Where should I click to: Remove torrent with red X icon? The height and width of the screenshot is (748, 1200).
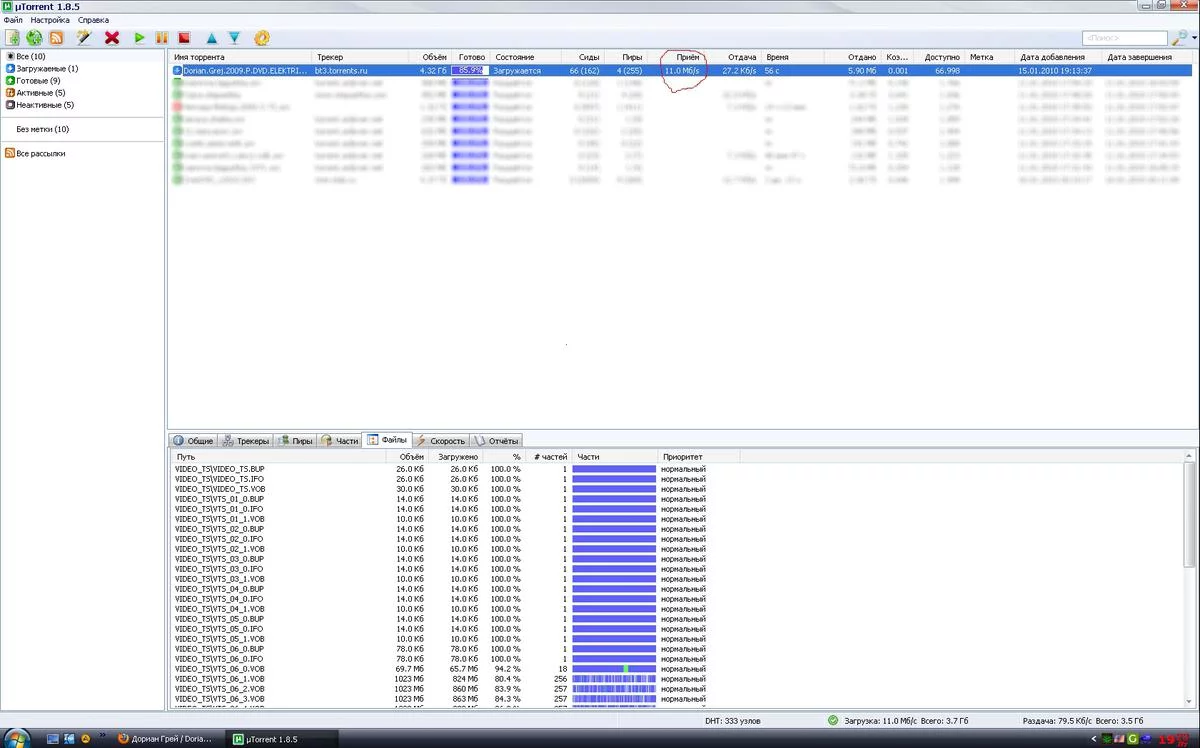pos(112,38)
